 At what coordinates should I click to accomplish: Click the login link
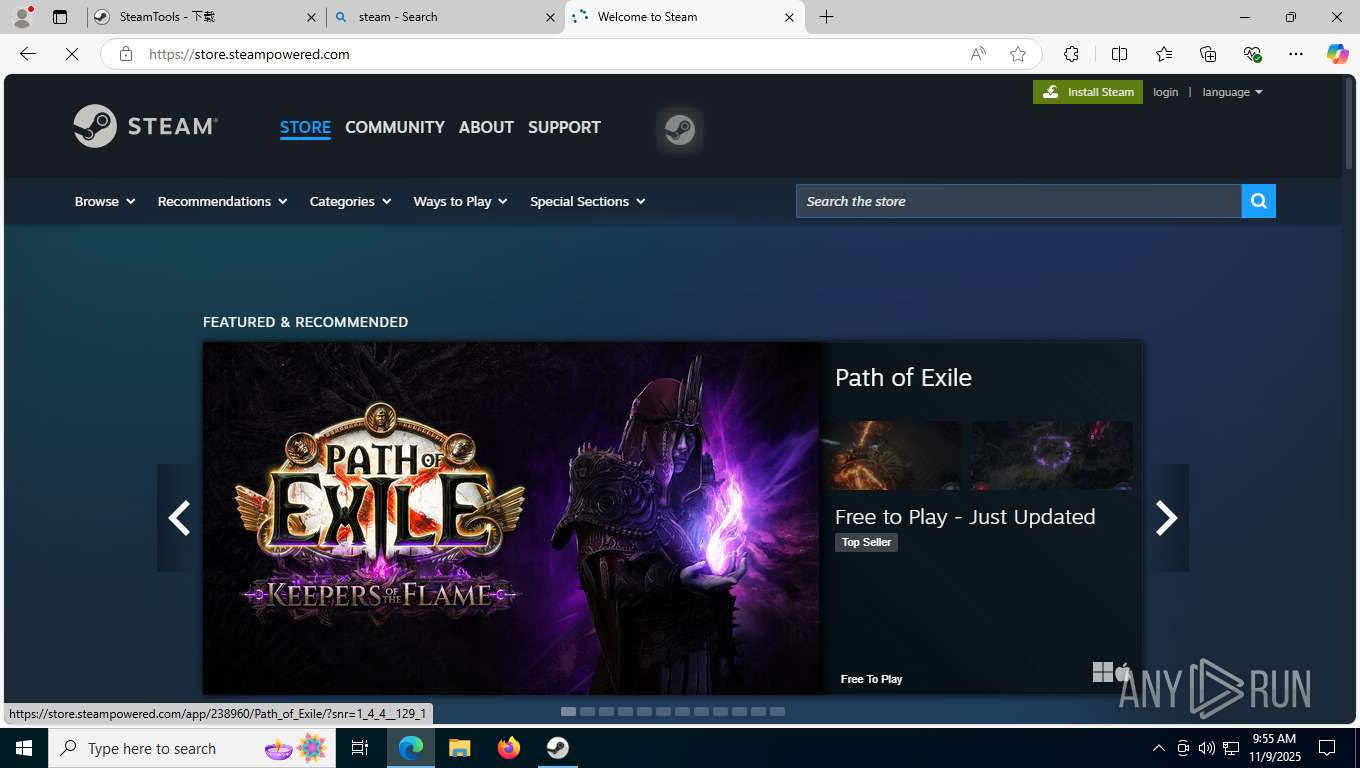1165,92
